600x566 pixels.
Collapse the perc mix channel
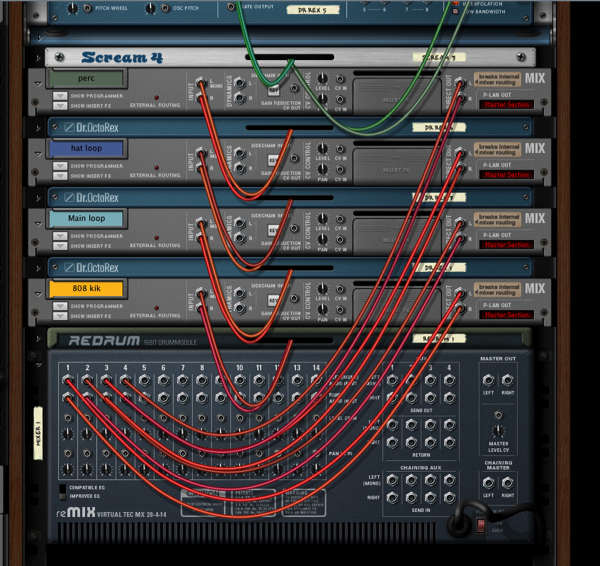[x=38, y=83]
